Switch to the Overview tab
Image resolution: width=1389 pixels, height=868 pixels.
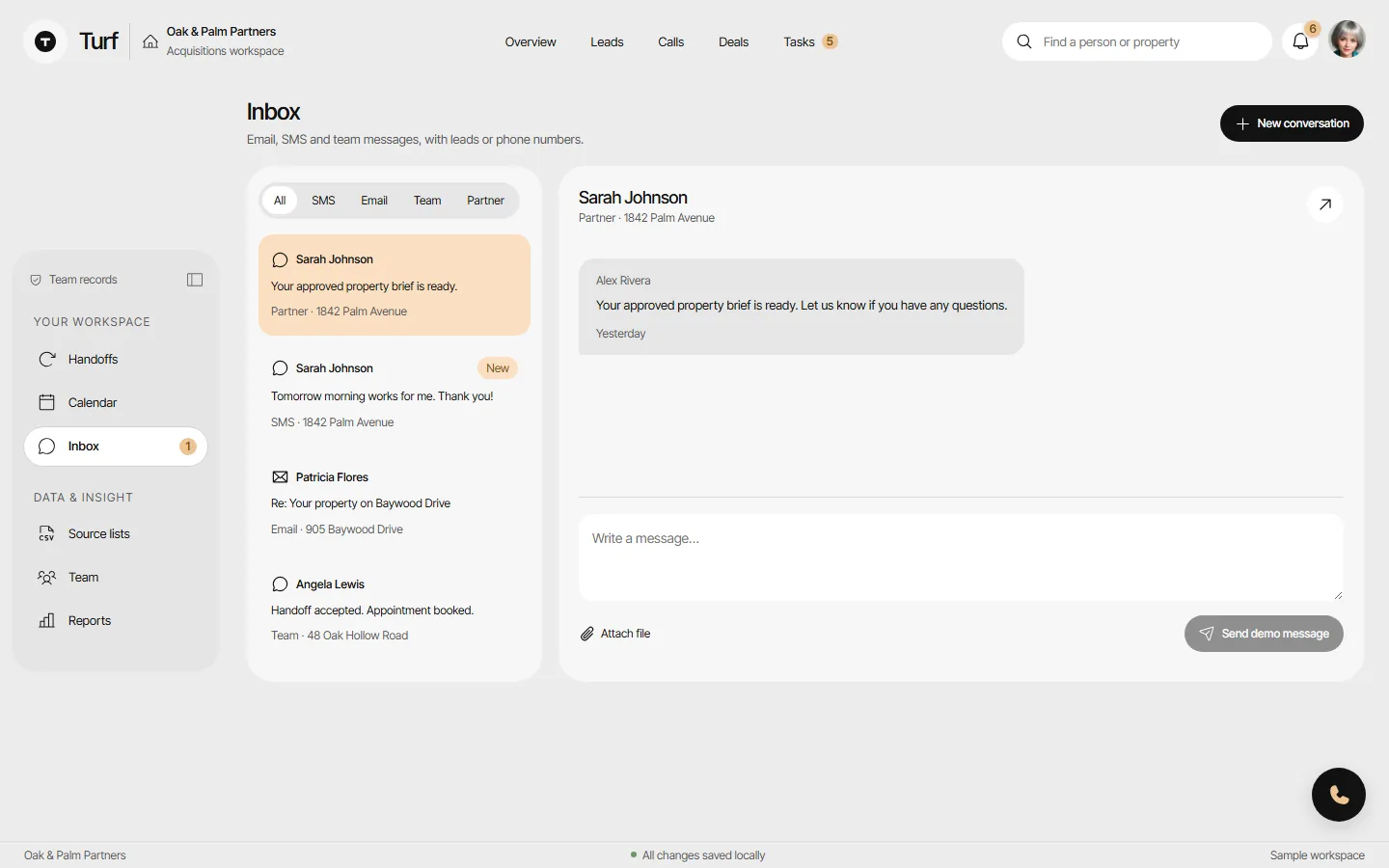point(531,41)
